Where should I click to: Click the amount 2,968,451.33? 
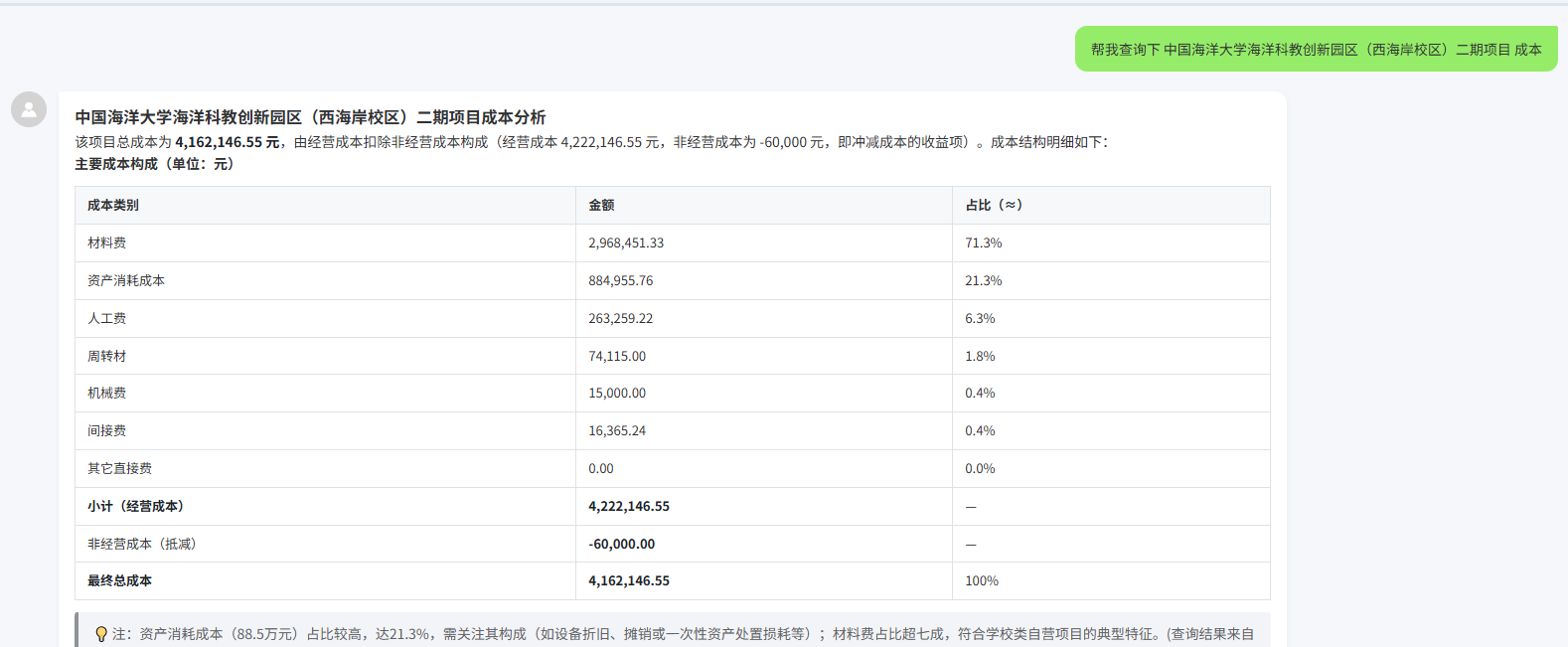coord(626,243)
